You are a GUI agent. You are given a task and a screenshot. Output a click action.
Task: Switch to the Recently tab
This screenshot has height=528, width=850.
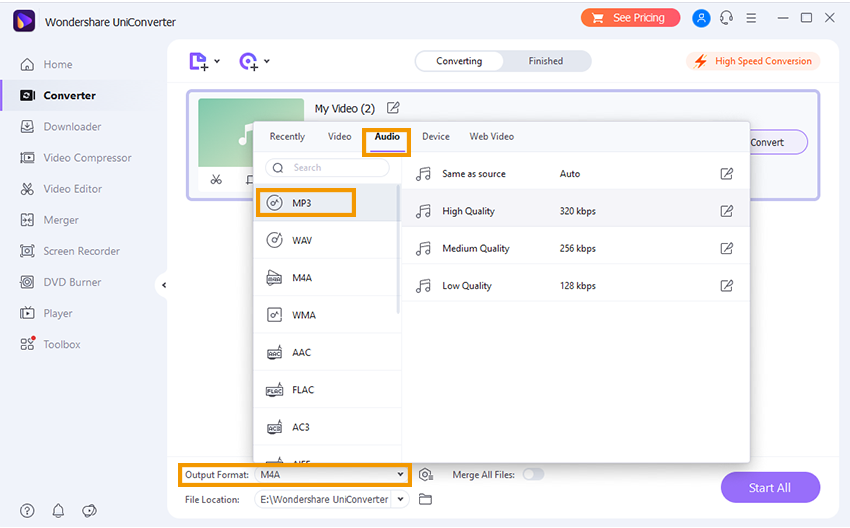[x=287, y=137]
